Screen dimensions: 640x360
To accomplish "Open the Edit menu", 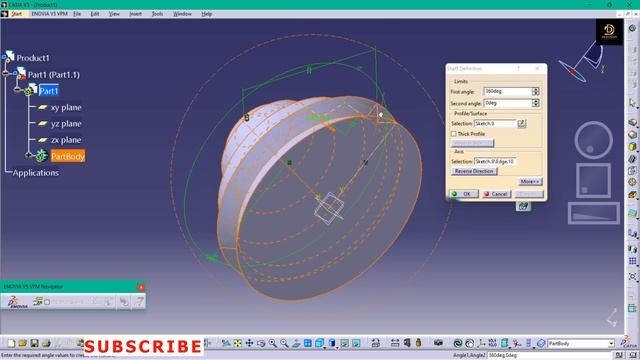I will tap(95, 14).
